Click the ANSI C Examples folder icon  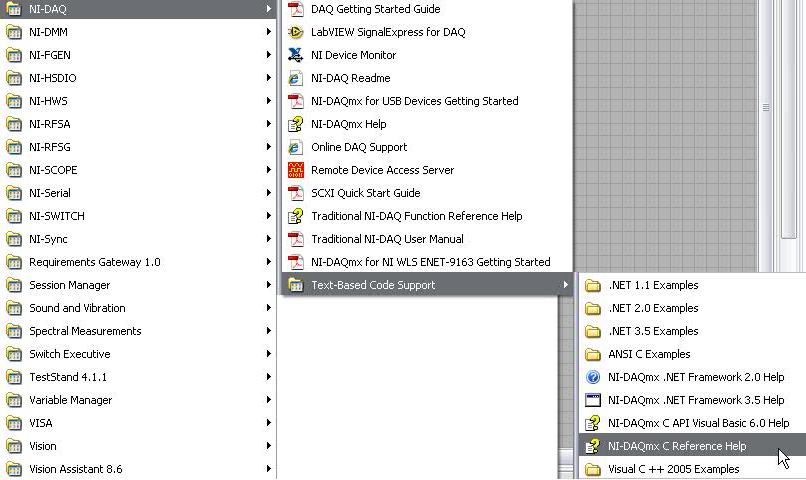click(x=593, y=354)
